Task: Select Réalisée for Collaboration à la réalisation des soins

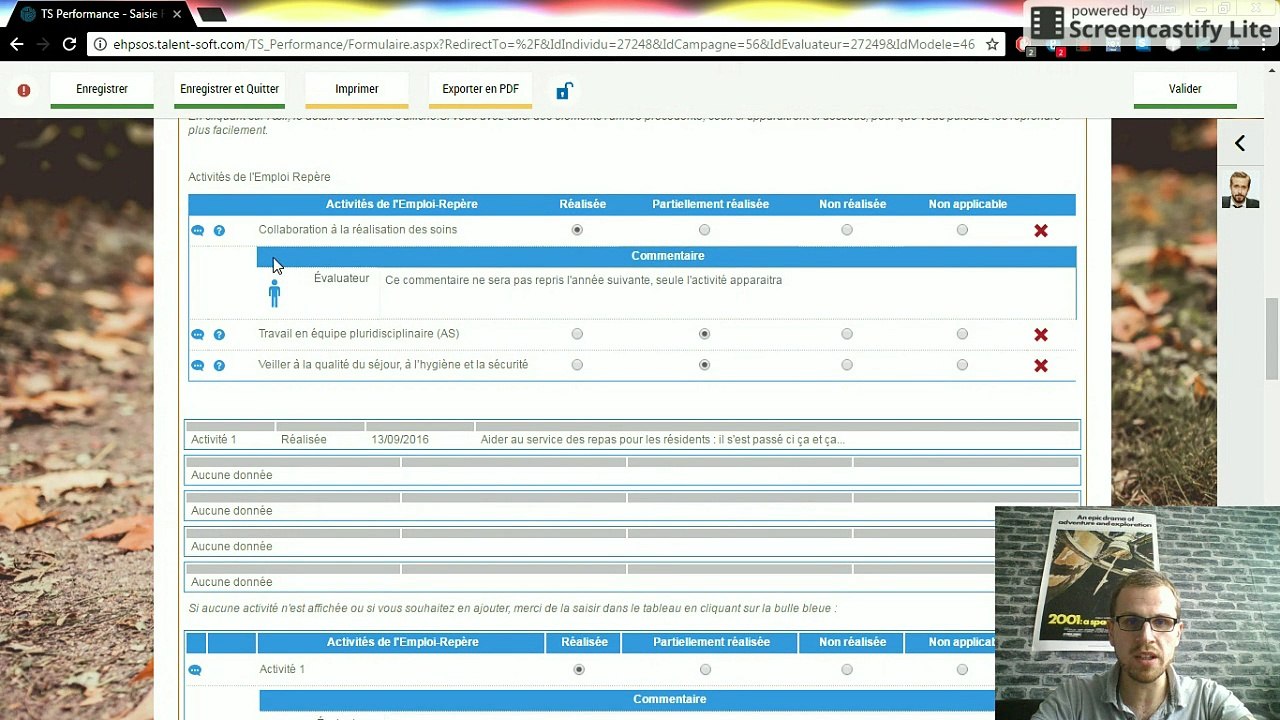Action: click(577, 230)
